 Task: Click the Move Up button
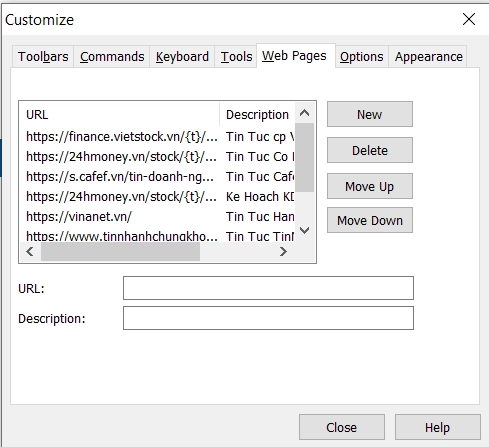370,186
